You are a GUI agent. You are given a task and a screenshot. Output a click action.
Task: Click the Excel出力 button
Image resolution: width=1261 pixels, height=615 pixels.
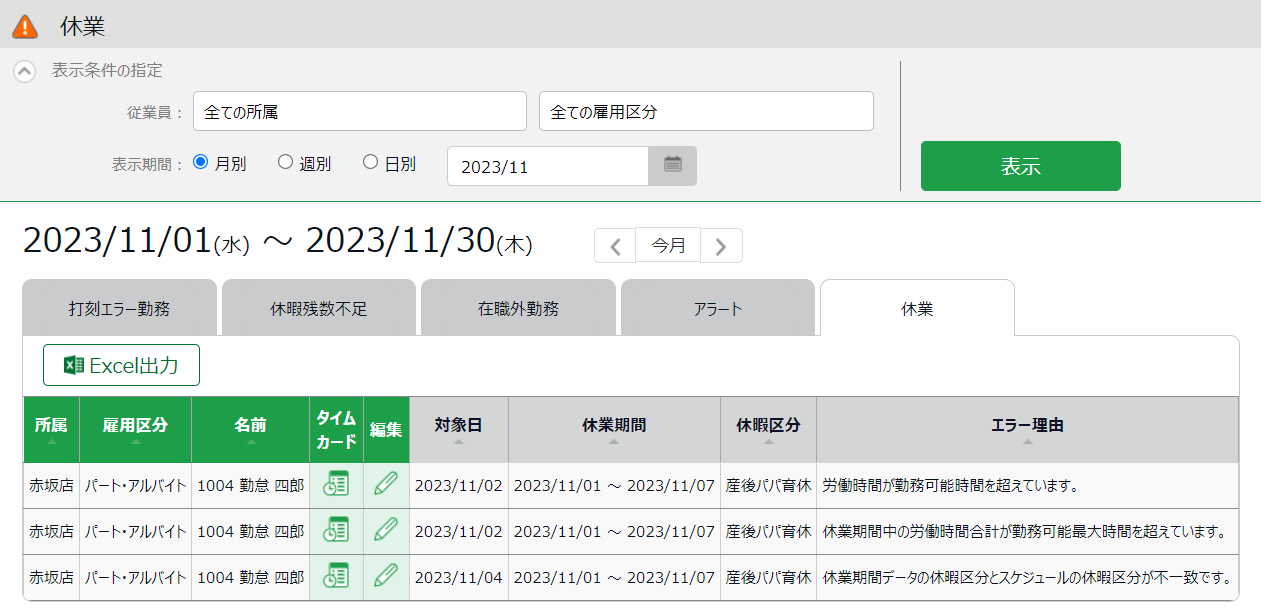[x=121, y=365]
